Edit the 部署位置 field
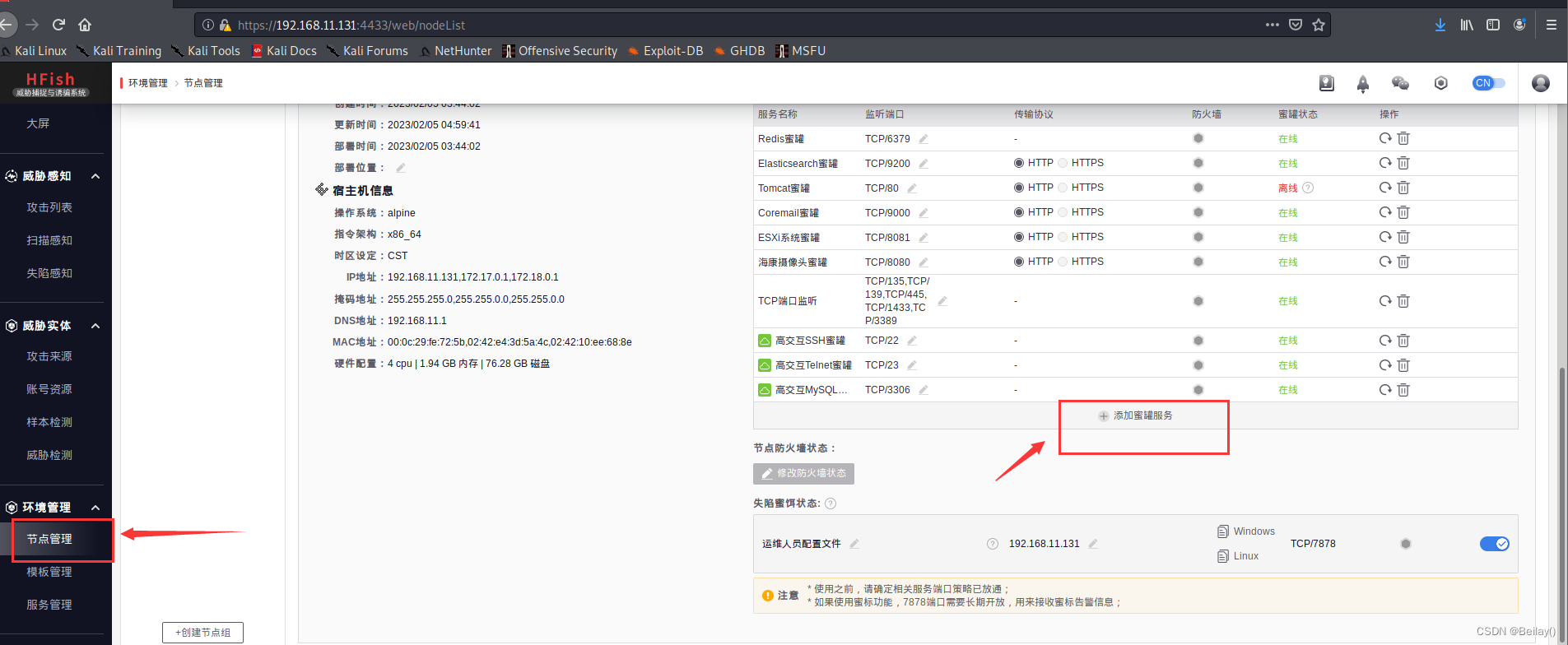Viewport: 1568px width, 645px height. tap(401, 168)
